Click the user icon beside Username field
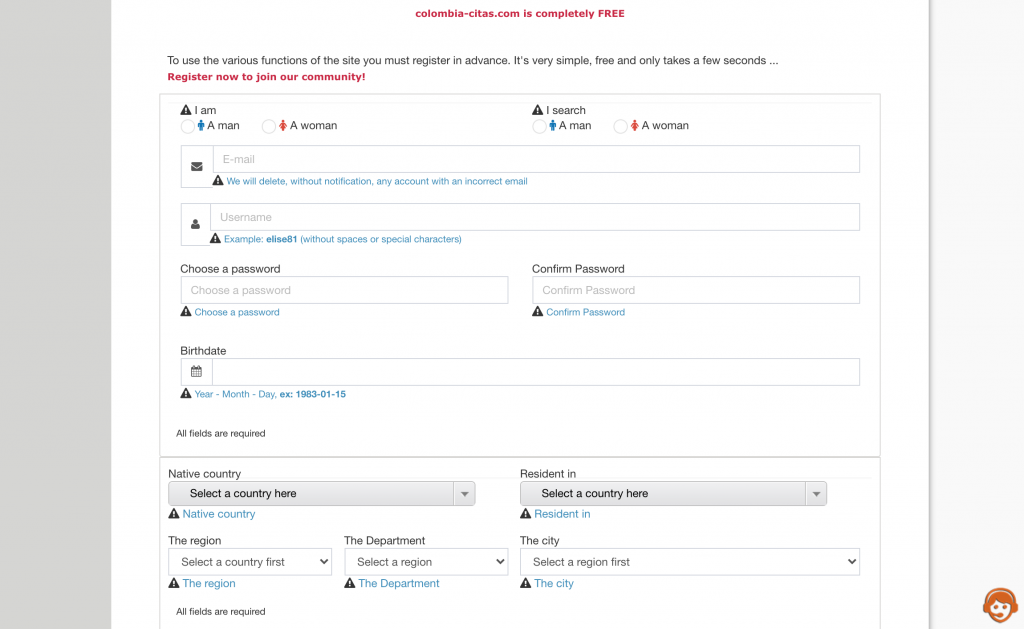This screenshot has height=629, width=1024. (195, 224)
